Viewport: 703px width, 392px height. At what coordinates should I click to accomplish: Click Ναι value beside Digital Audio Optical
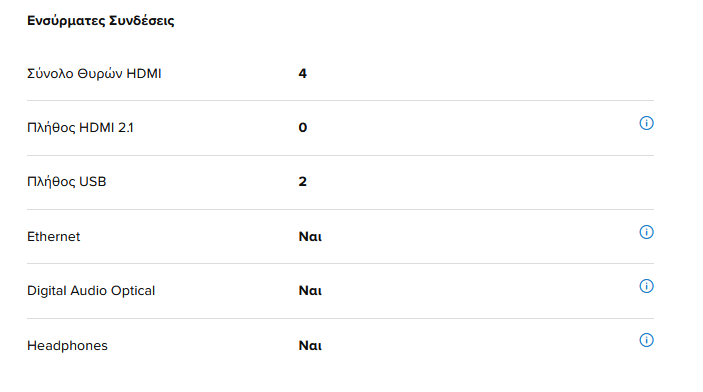[310, 291]
